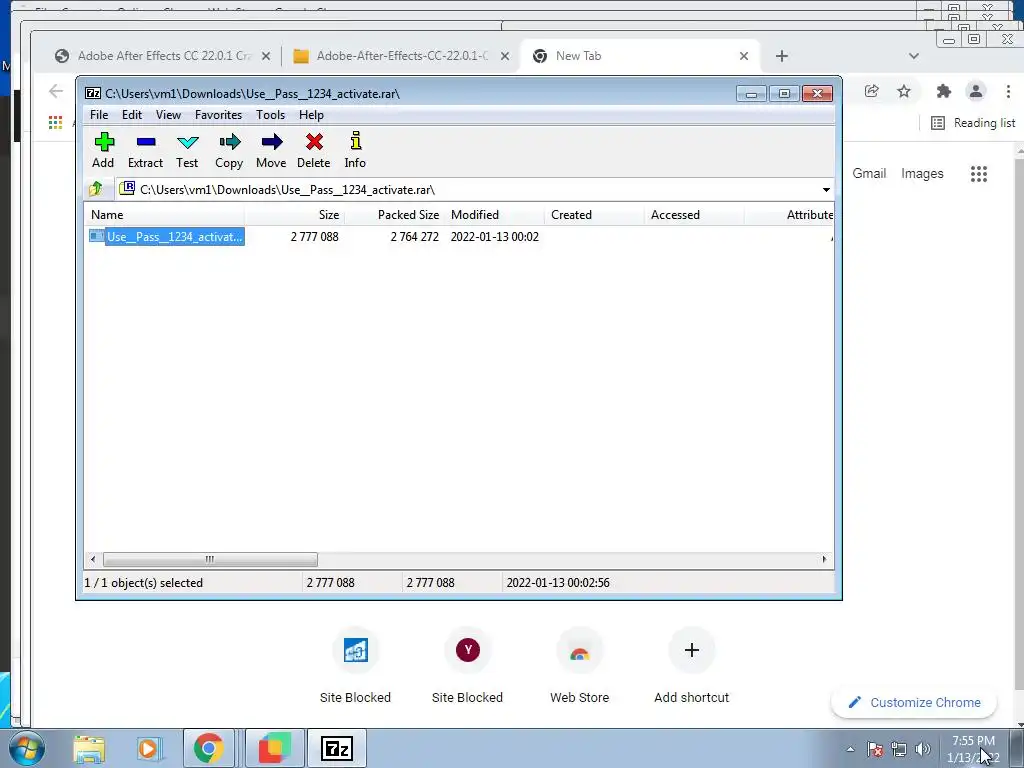
Task: Click the Add shortcut tile
Action: 692,665
